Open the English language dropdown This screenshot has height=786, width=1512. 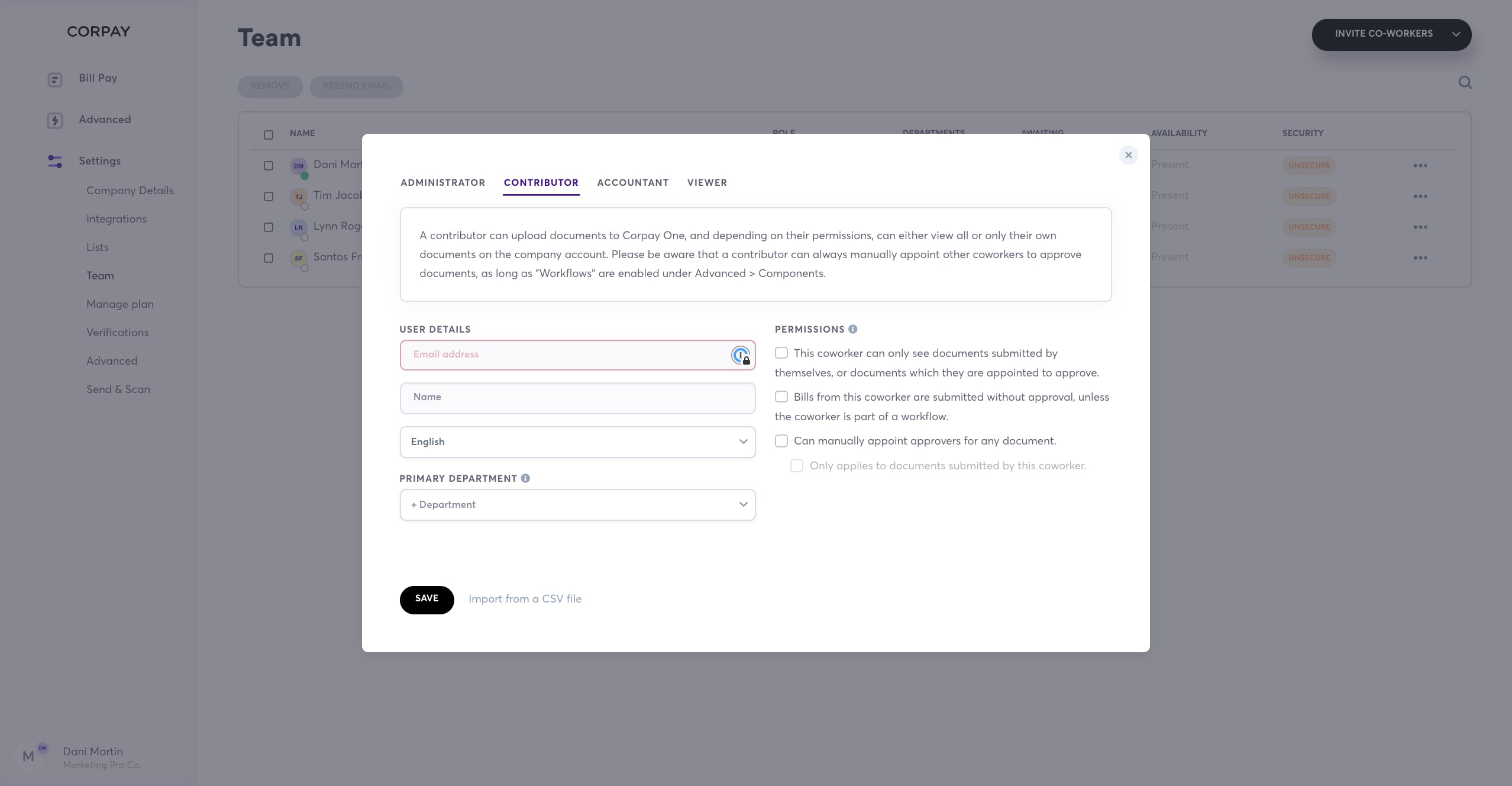click(x=577, y=442)
